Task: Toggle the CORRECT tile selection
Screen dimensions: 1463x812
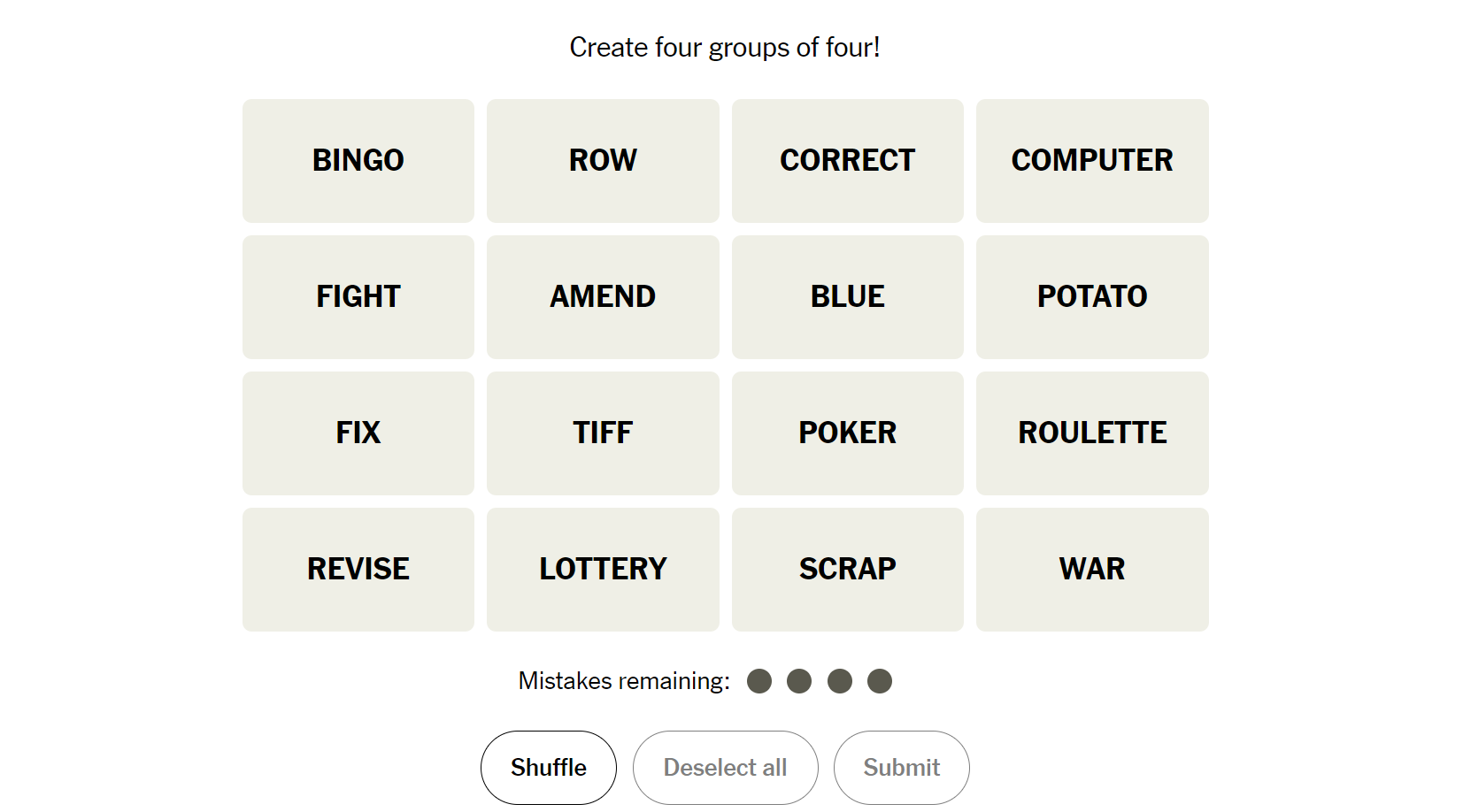Action: coord(848,161)
